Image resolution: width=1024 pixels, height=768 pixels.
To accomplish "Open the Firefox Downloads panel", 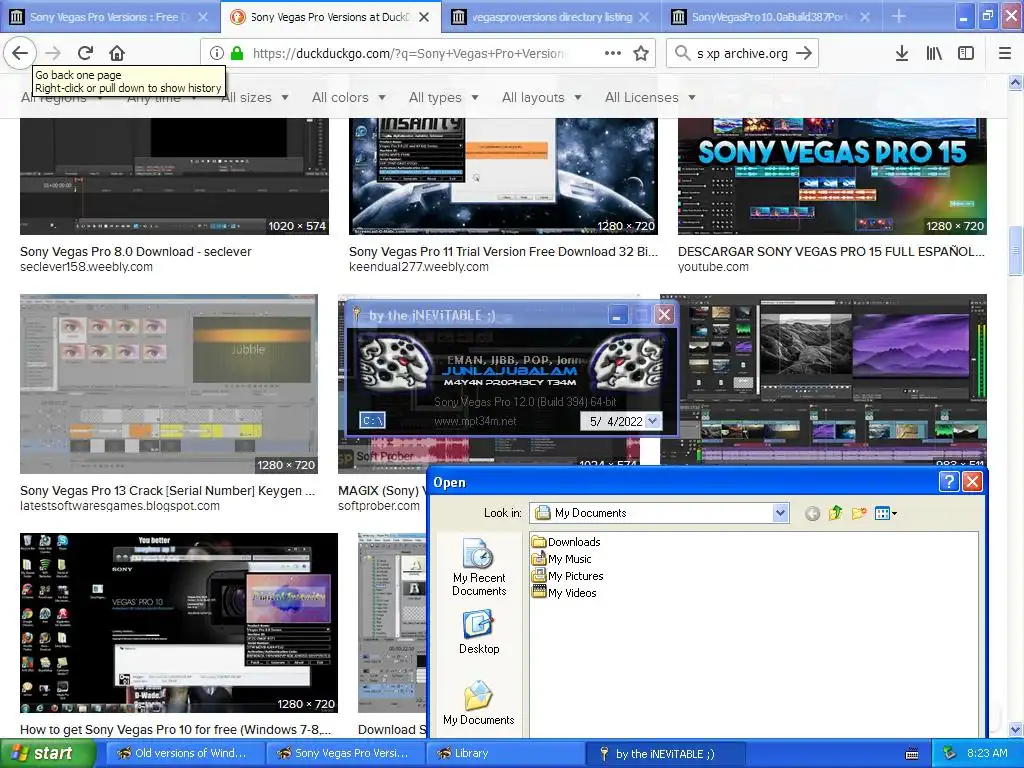I will click(x=901, y=53).
